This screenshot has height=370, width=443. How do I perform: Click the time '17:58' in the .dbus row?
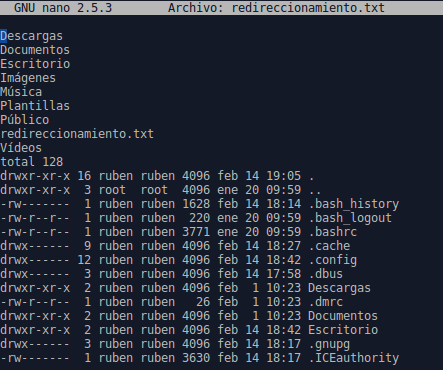pyautogui.click(x=284, y=274)
